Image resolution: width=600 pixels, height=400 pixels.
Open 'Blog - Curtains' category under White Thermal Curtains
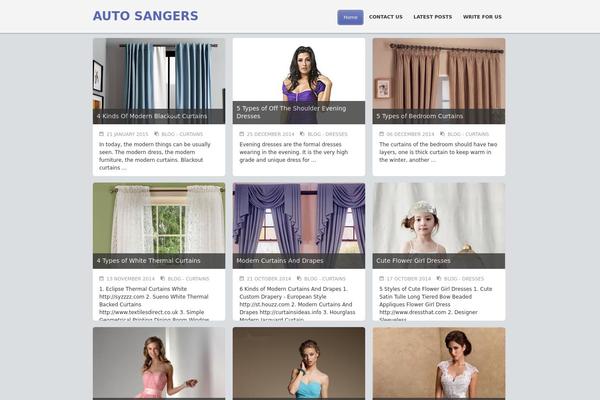click(188, 279)
